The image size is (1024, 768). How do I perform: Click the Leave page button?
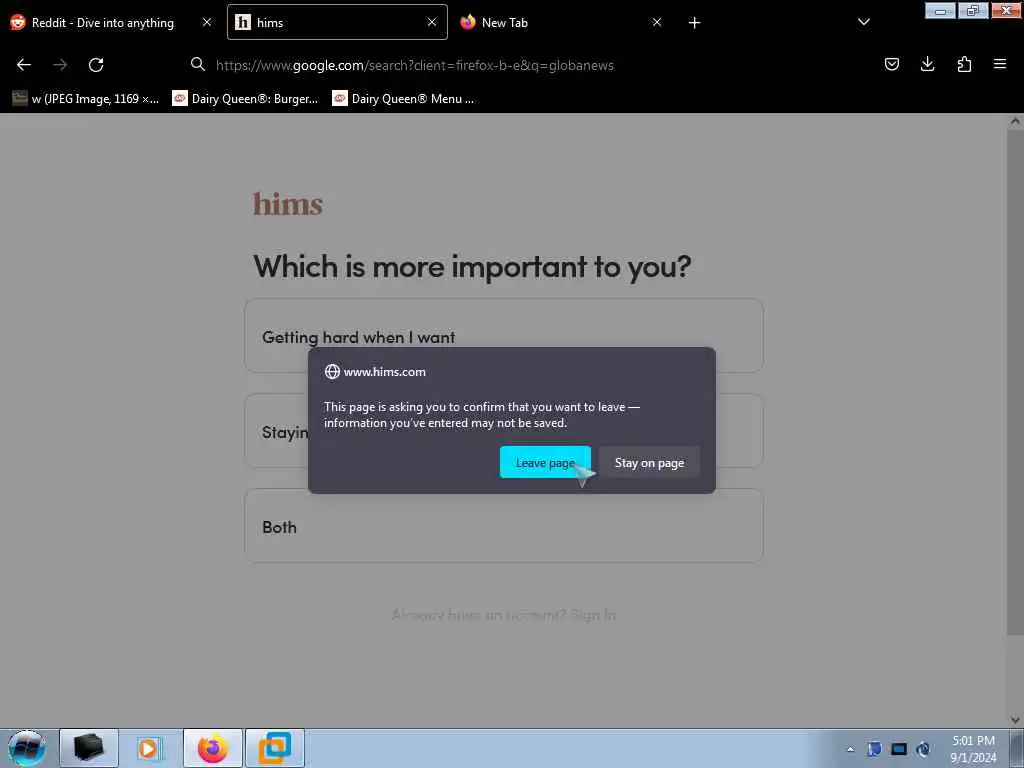pos(545,462)
